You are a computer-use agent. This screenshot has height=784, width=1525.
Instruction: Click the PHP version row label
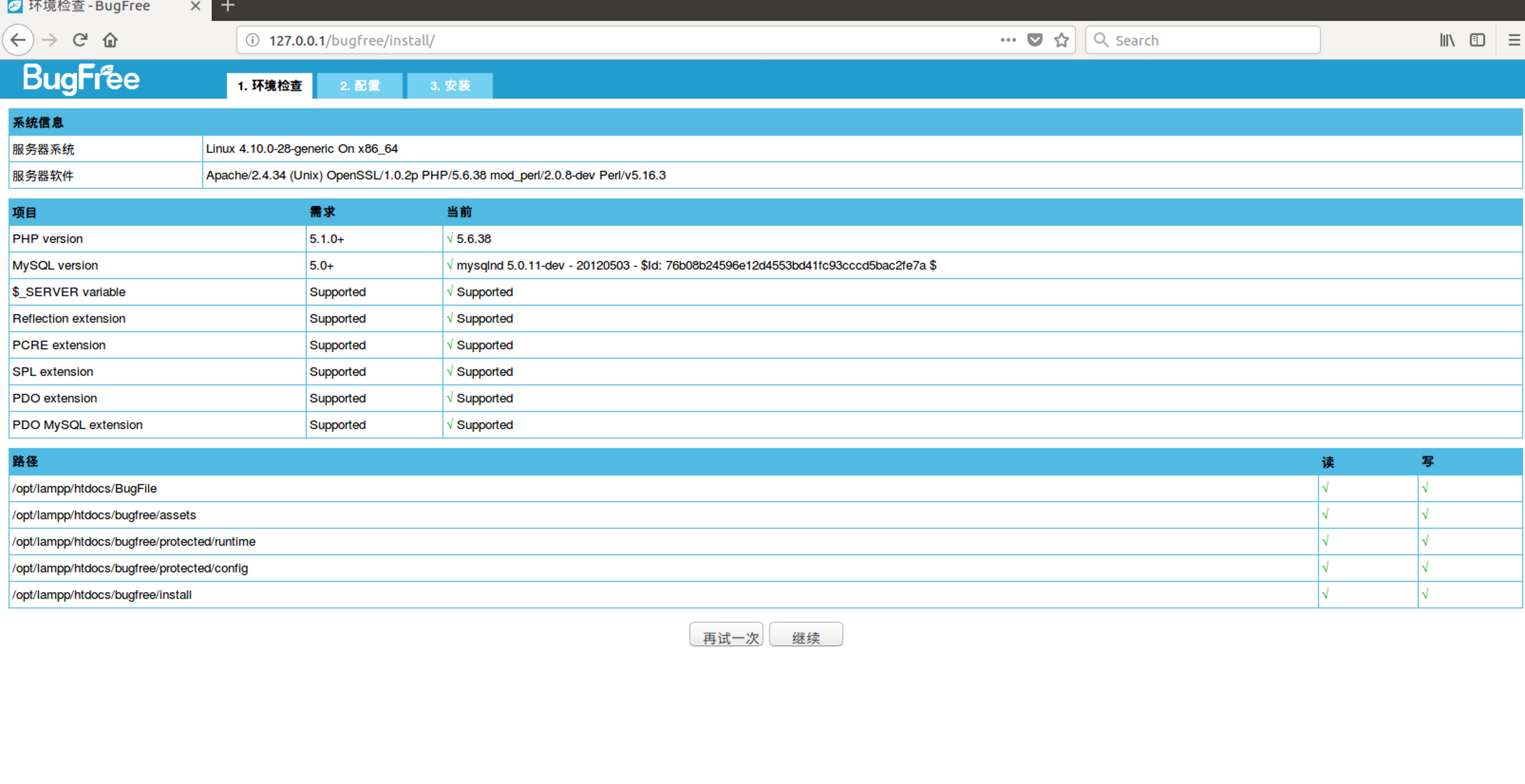click(48, 239)
